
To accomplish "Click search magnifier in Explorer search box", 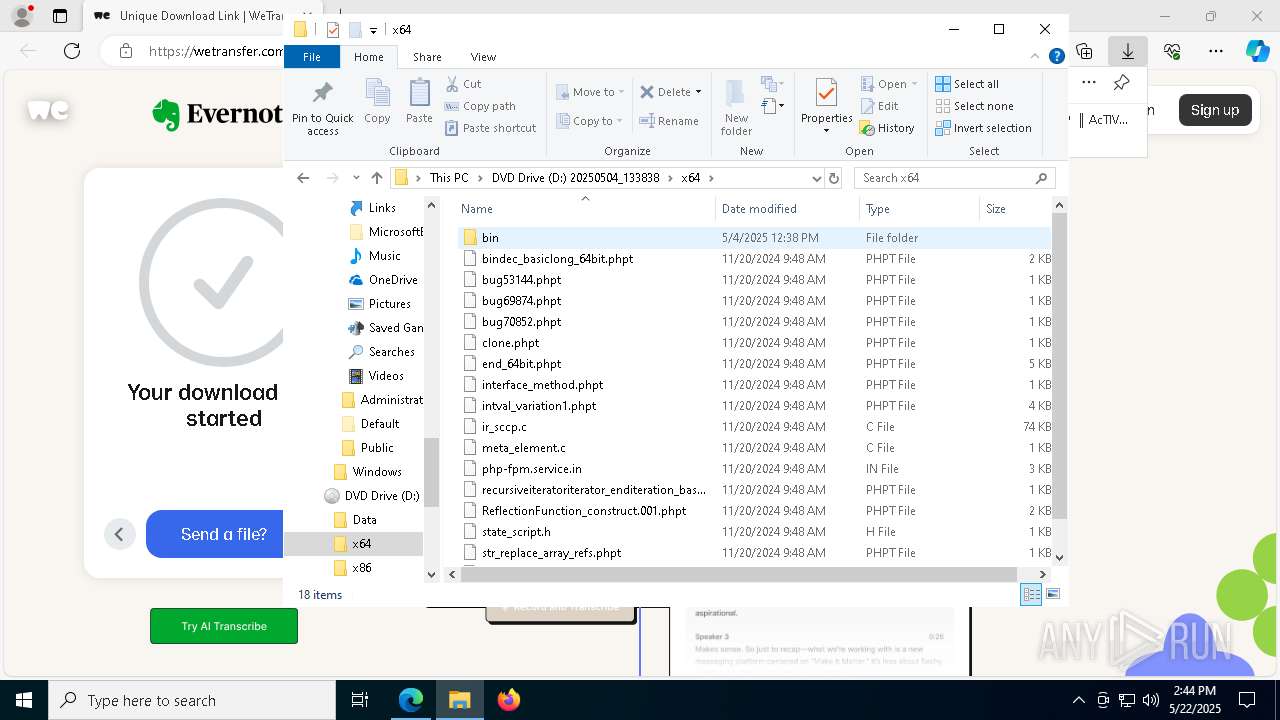I will pyautogui.click(x=1041, y=178).
